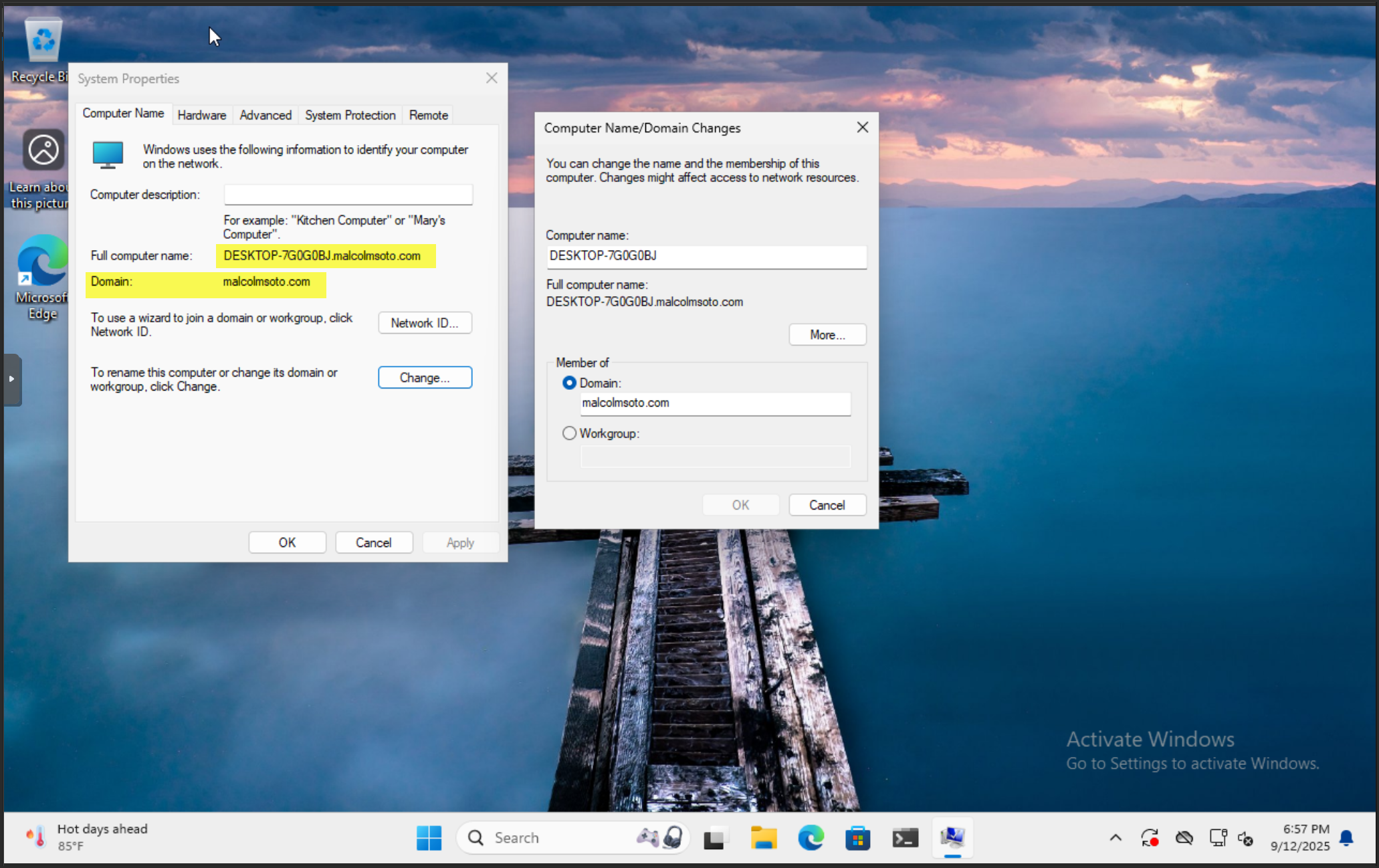Click the Learn about this picture icon
The width and height of the screenshot is (1379, 868).
pyautogui.click(x=43, y=150)
